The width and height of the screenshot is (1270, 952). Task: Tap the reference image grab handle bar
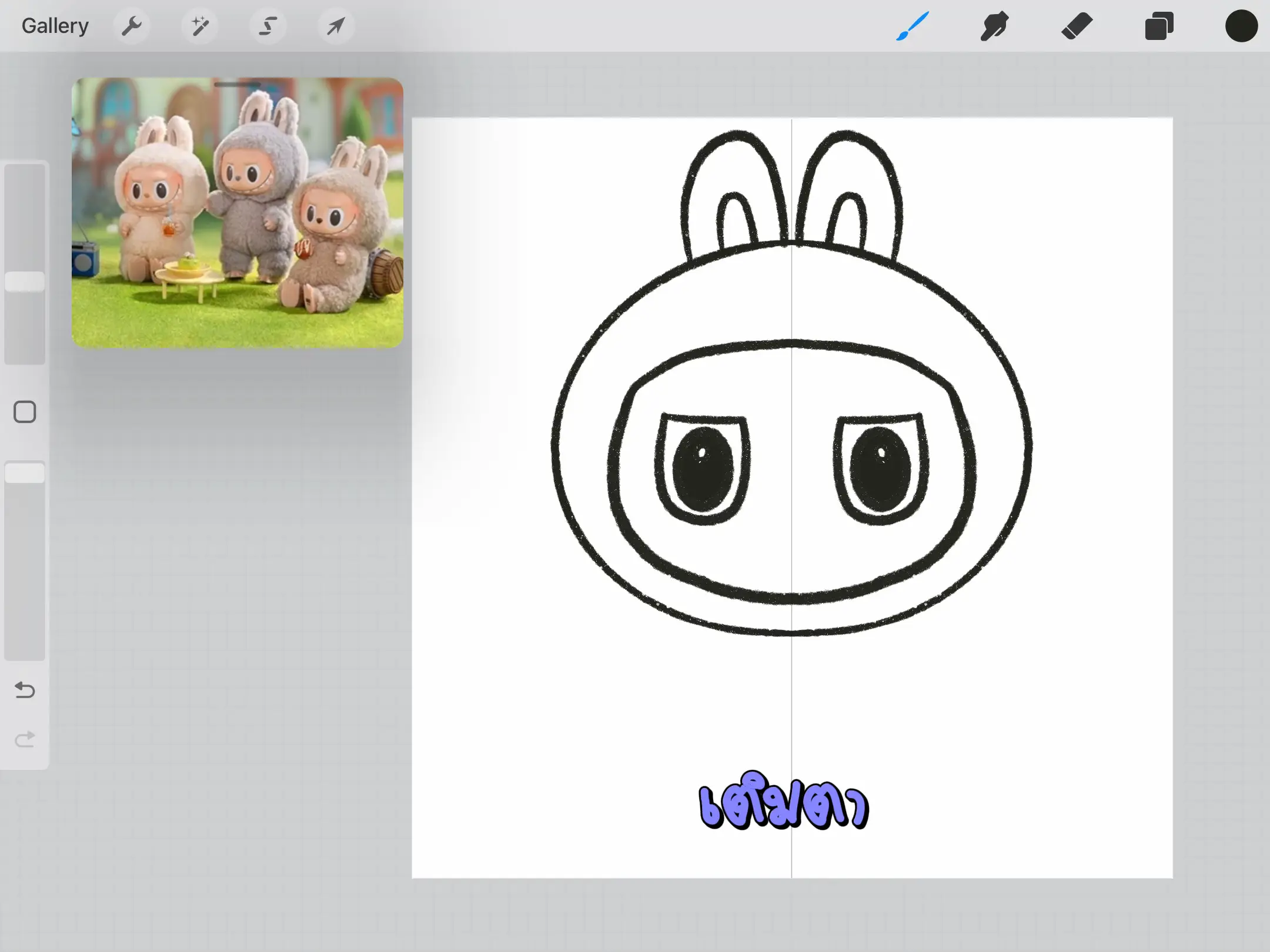click(x=237, y=85)
